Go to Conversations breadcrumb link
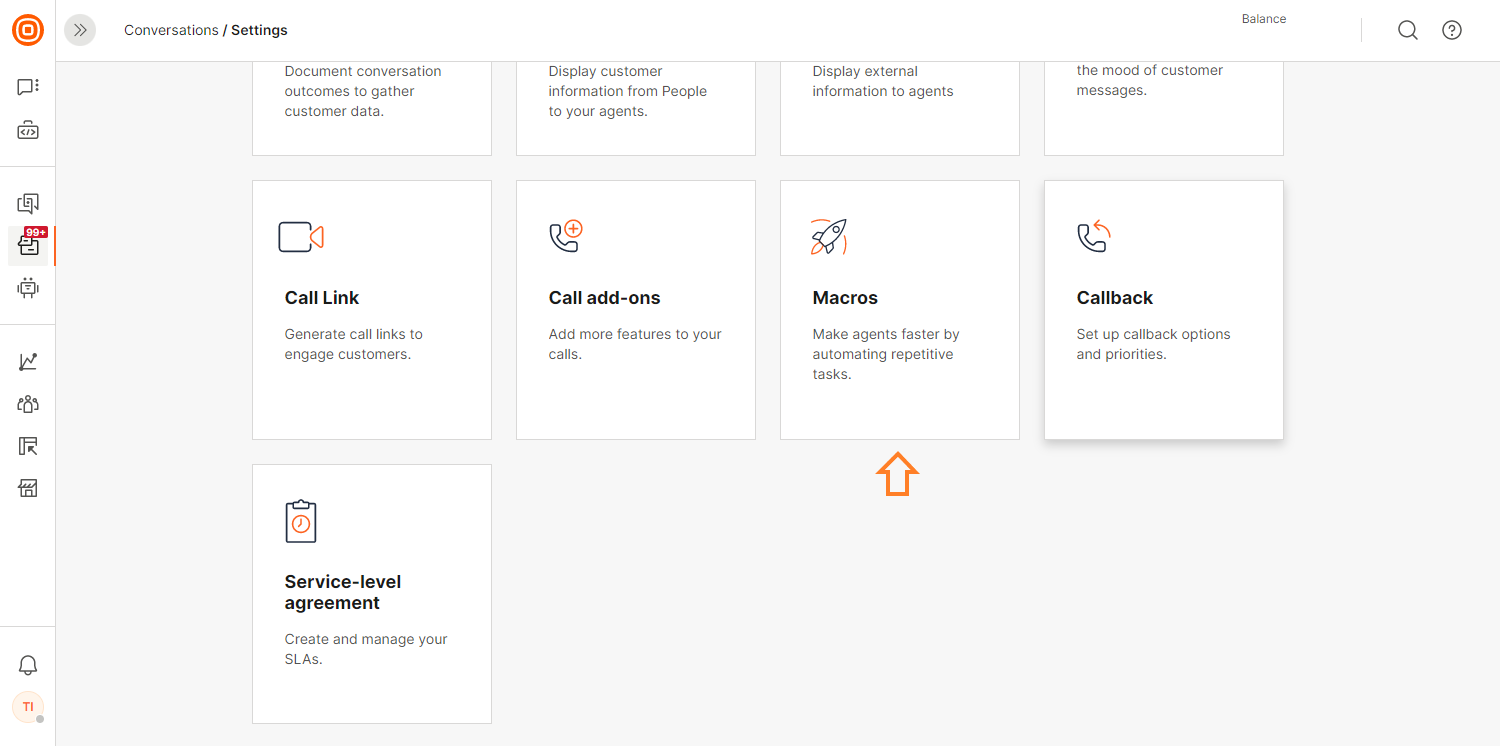1500x746 pixels. coord(171,30)
